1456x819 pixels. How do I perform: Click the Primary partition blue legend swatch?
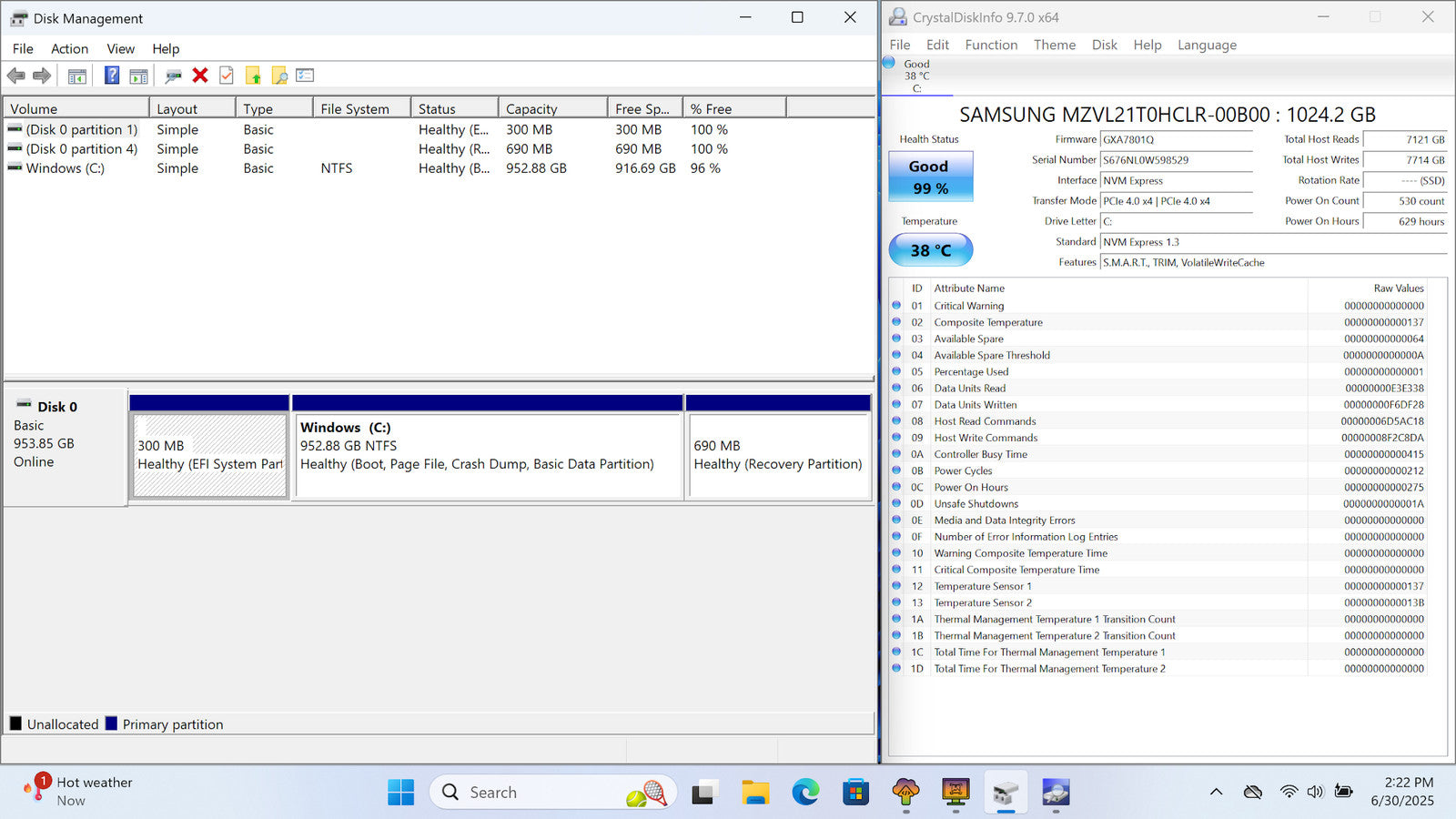pos(111,724)
